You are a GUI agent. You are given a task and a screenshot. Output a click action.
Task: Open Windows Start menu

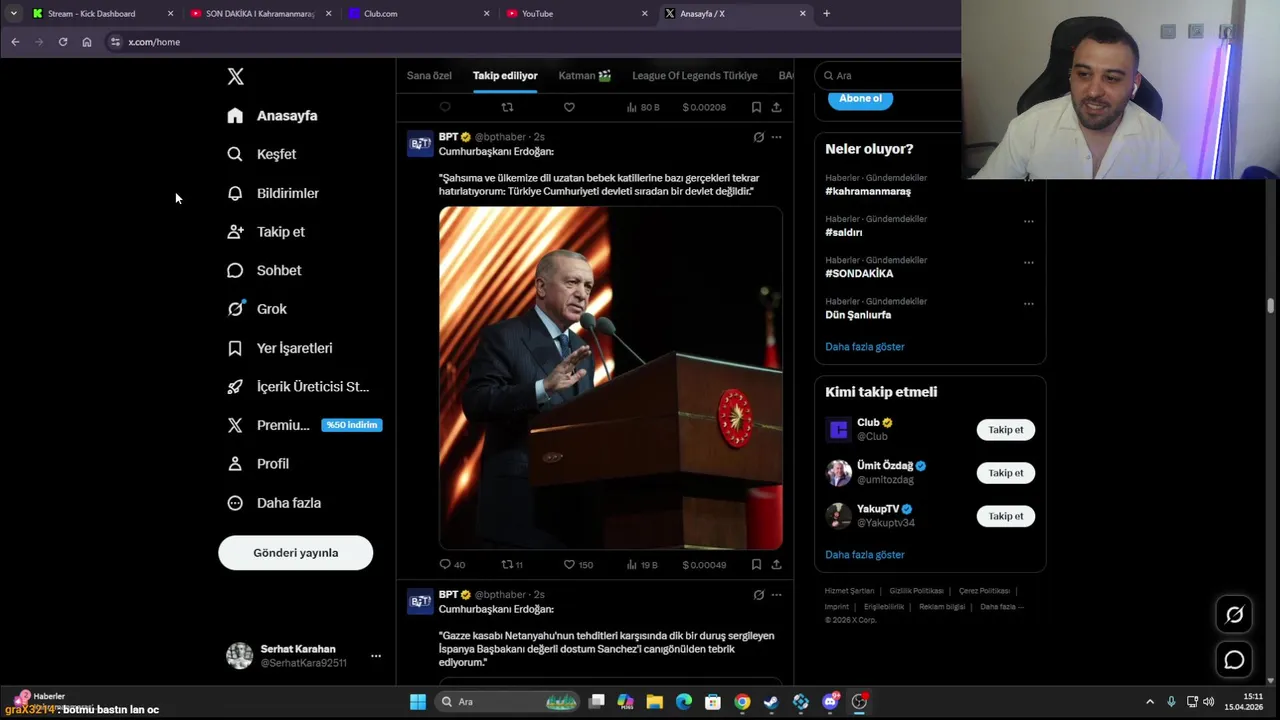pos(418,702)
